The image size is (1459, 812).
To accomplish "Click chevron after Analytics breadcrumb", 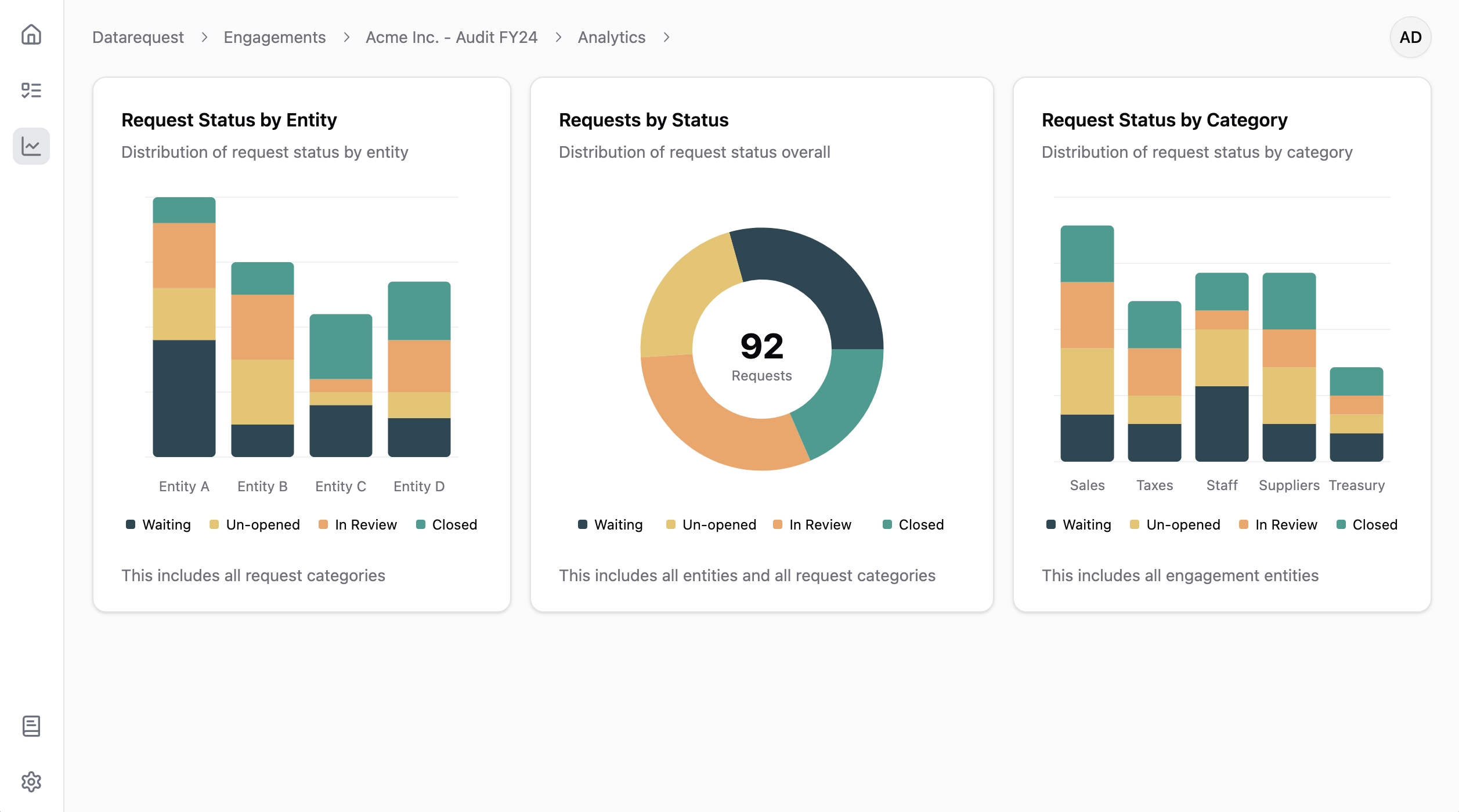I will coord(666,37).
